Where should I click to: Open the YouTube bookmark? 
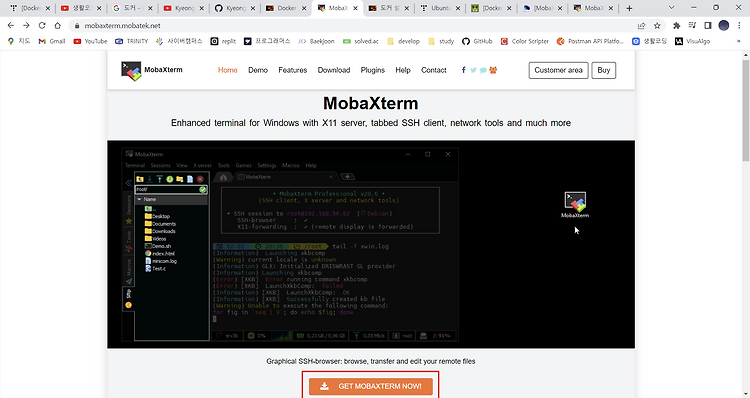[90, 41]
